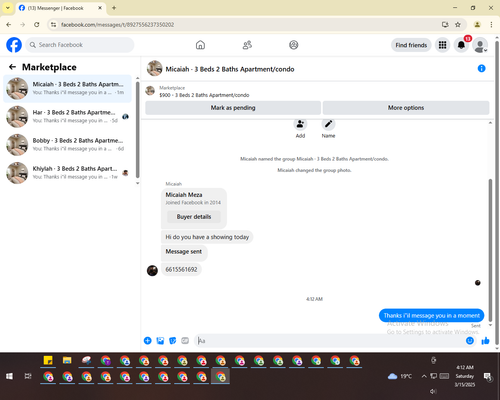Click the address bar URL
The width and height of the screenshot is (500, 400).
[118, 25]
